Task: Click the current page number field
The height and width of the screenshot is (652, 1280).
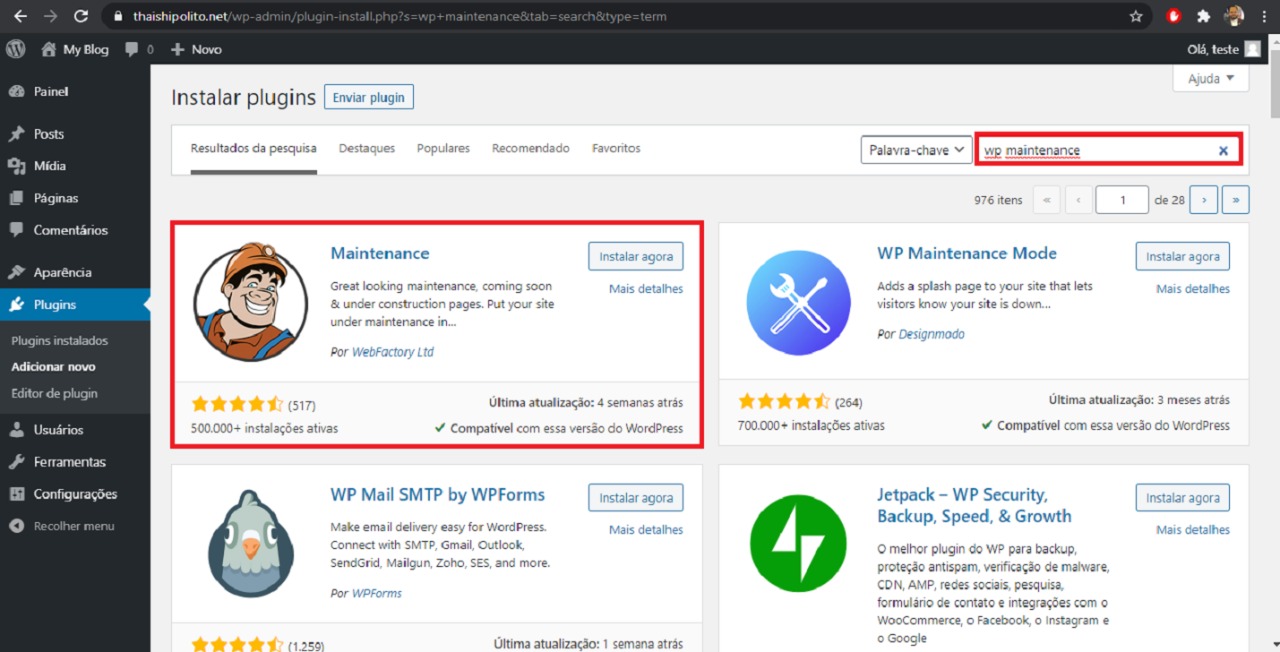Action: 1122,200
